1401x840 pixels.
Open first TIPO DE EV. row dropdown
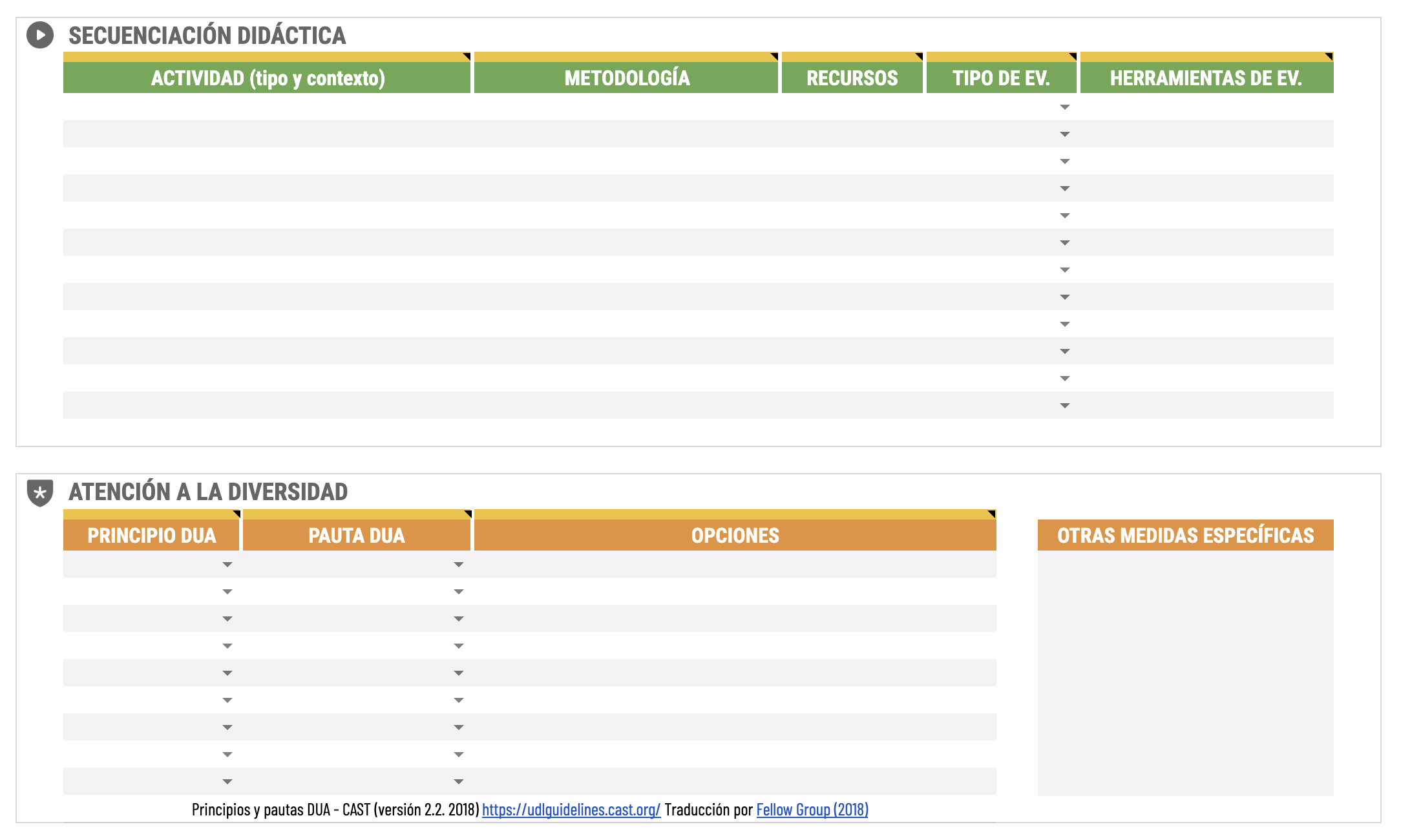coord(1065,107)
